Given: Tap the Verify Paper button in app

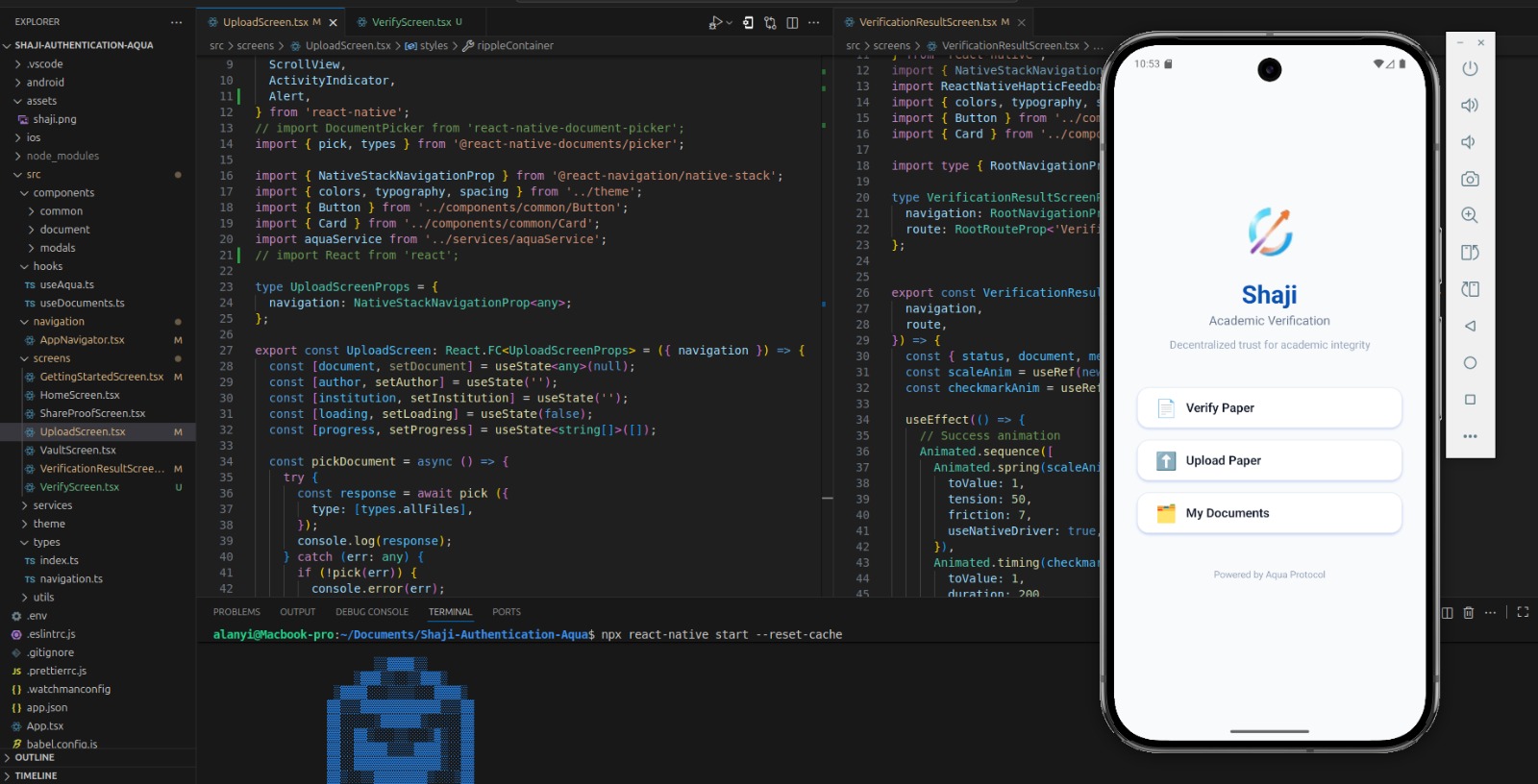Looking at the screenshot, I should (x=1269, y=408).
